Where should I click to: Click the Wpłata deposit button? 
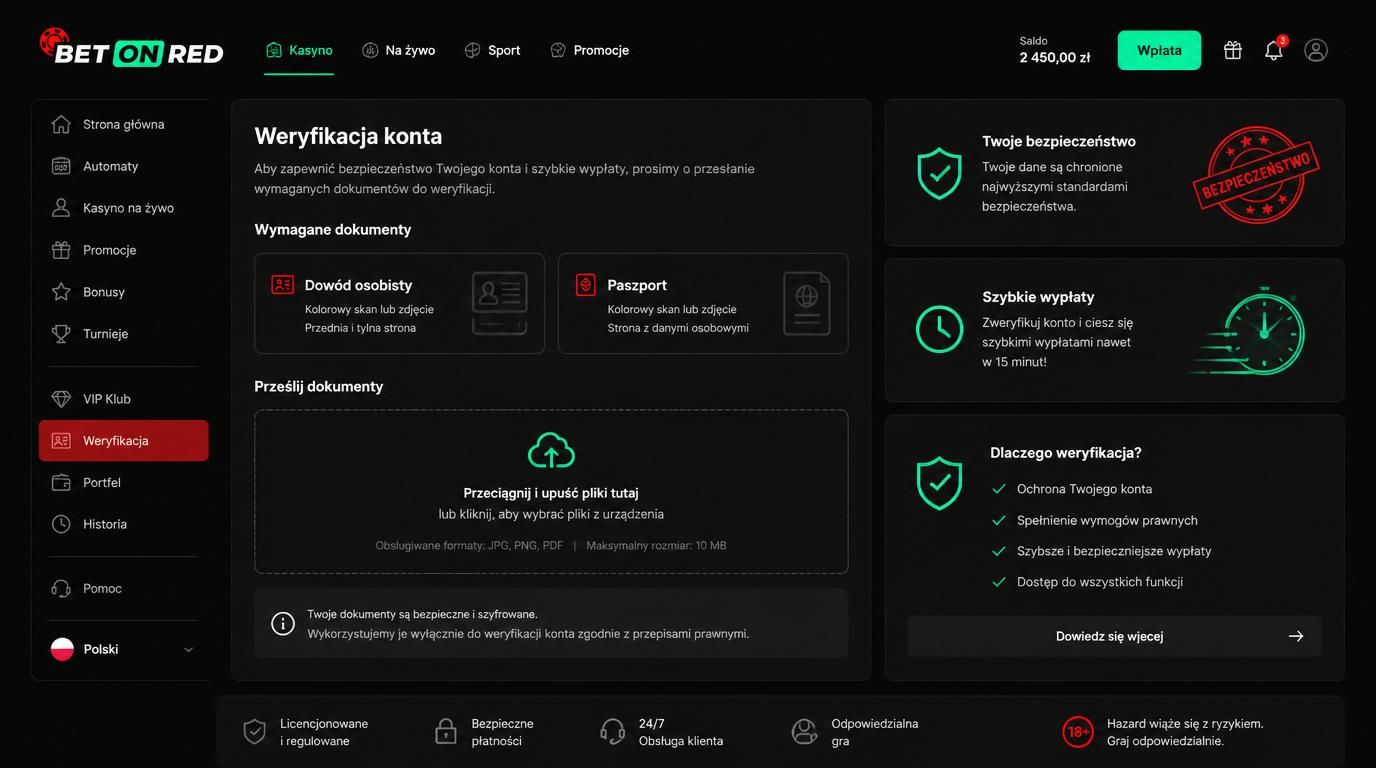coord(1159,50)
